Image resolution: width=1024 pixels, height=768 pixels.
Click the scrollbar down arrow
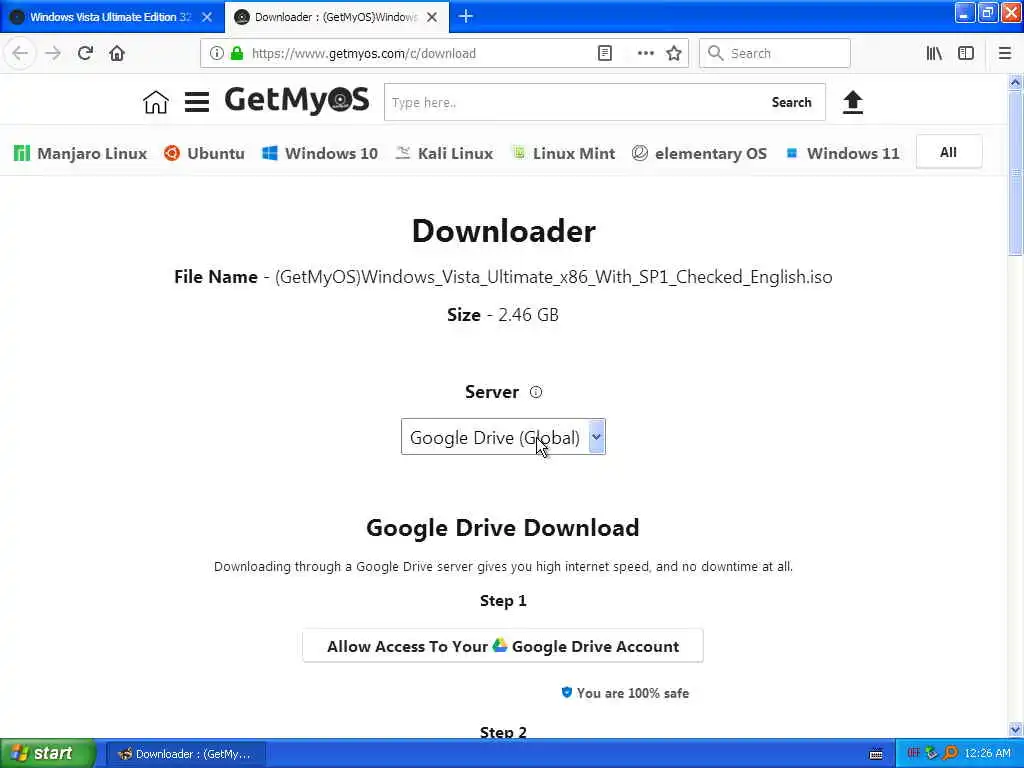[x=1015, y=729]
